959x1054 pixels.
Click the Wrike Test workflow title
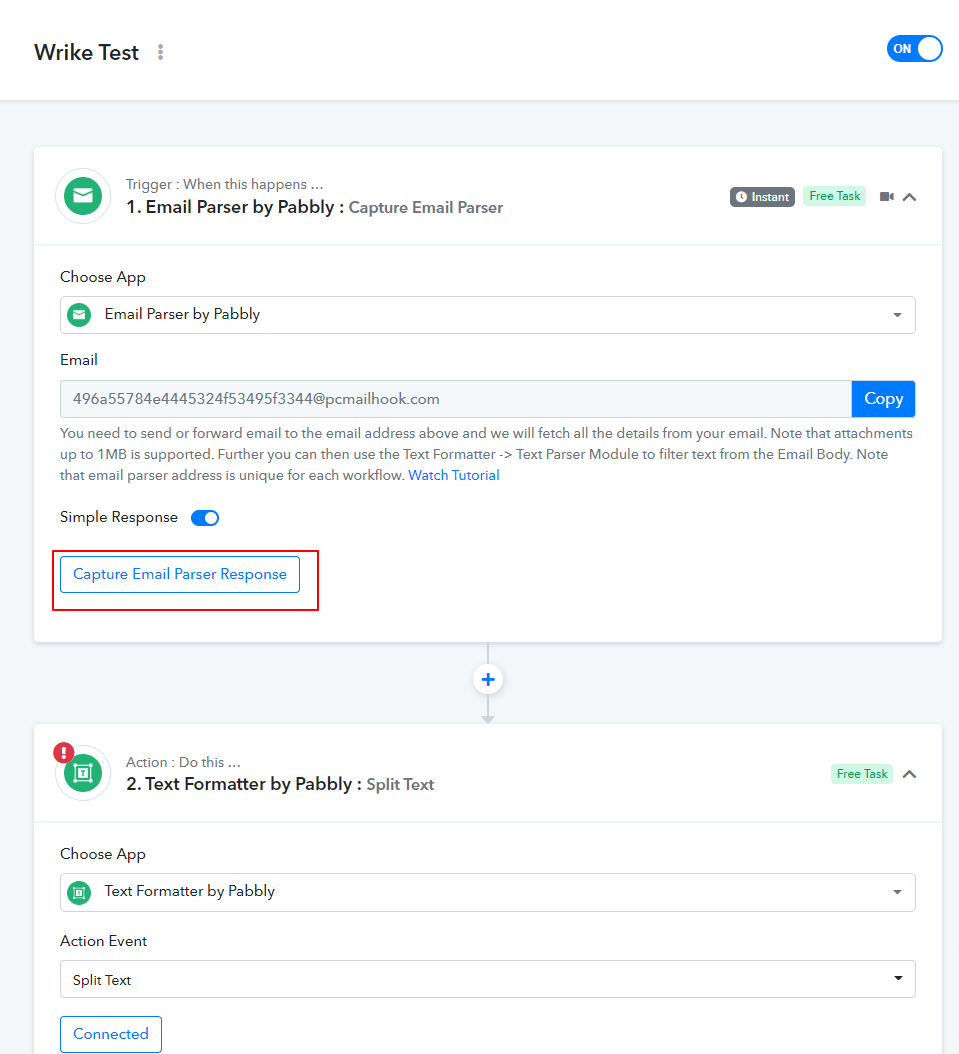87,52
